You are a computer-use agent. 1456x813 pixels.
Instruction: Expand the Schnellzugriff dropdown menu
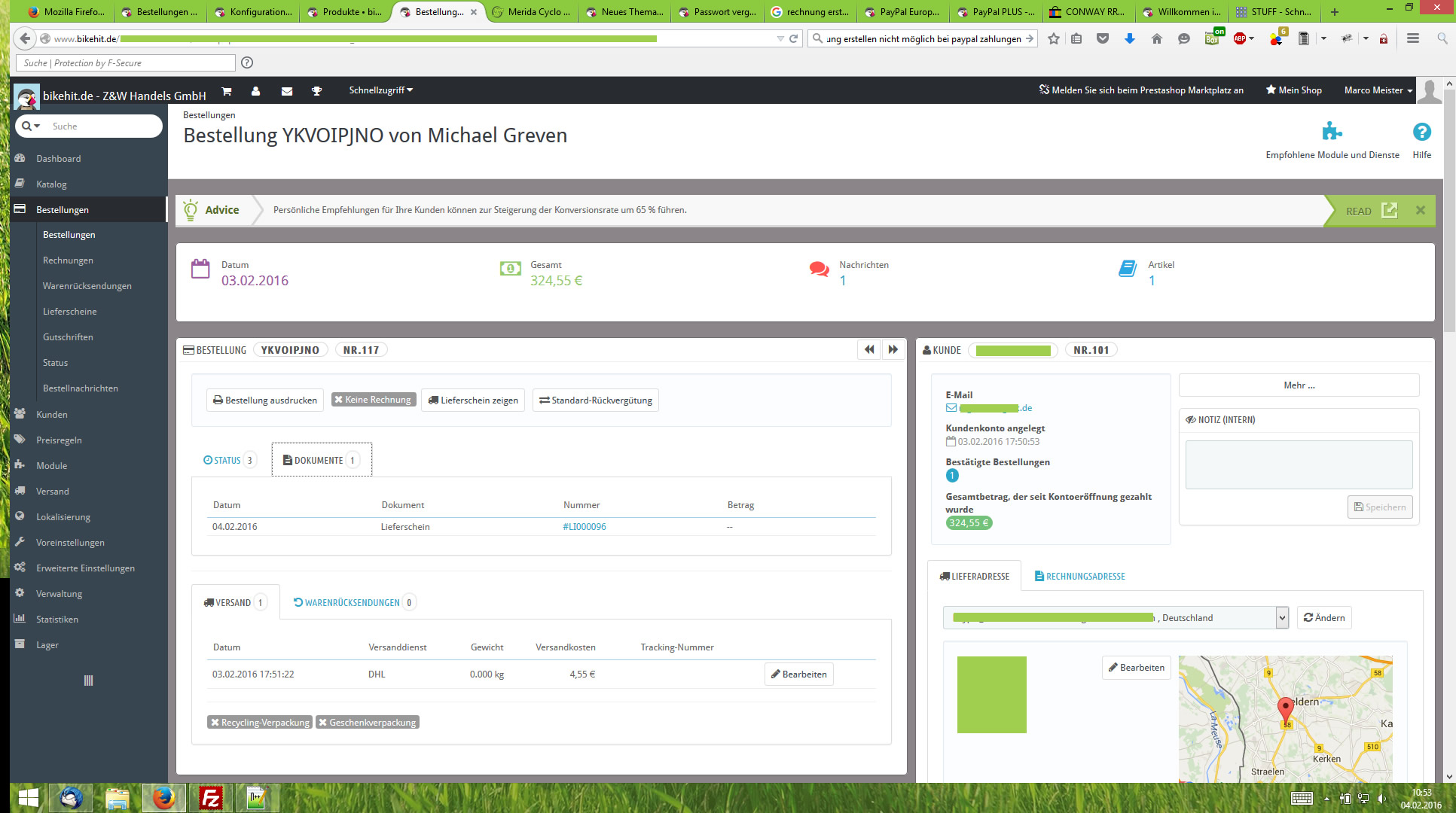click(380, 90)
